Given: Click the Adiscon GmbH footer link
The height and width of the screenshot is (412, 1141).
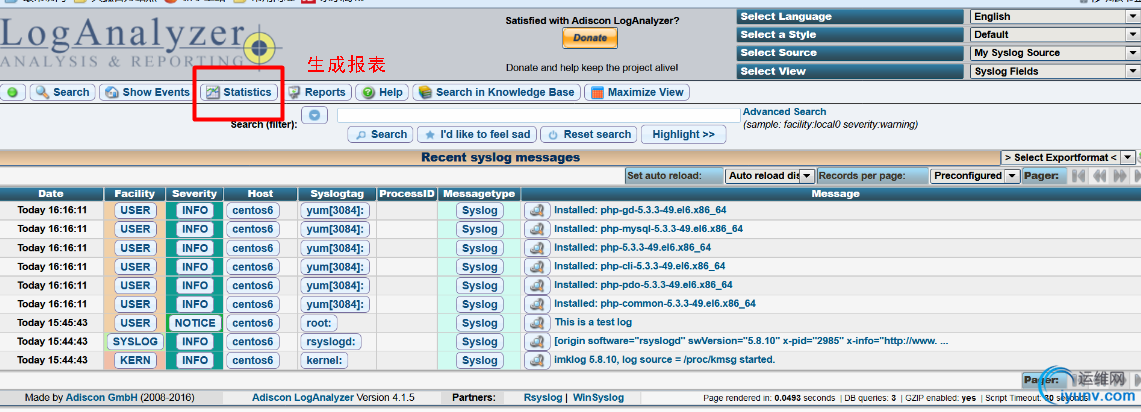Looking at the screenshot, I should coord(101,397).
